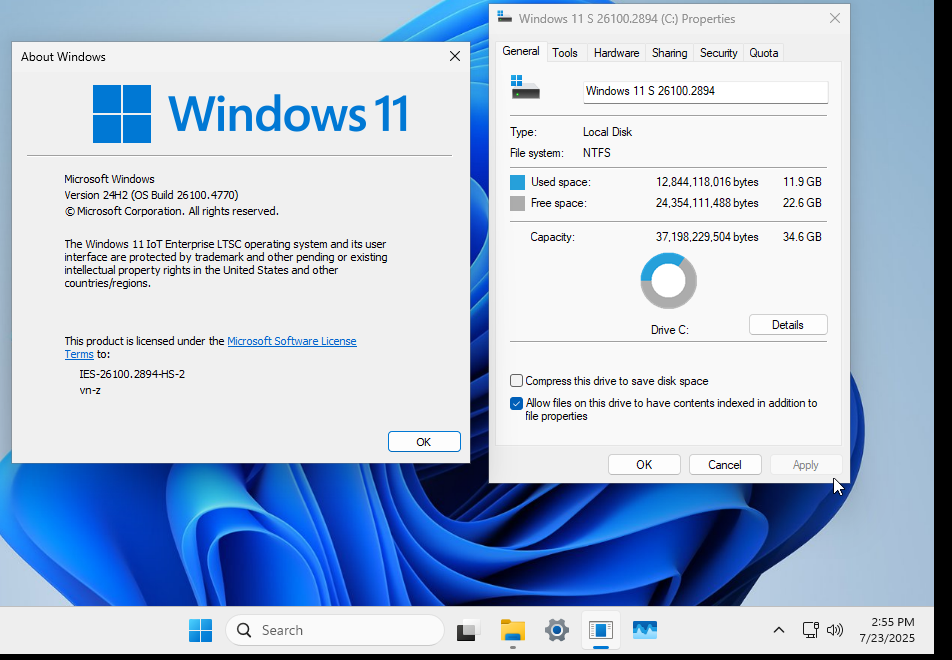Cancel the drive Properties dialog
This screenshot has width=952, height=660.
pos(725,465)
